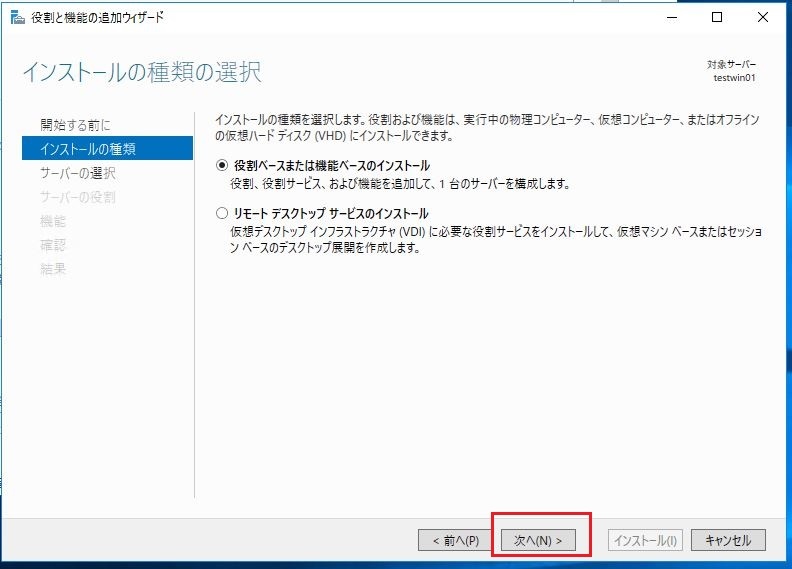
Task: Click the 結果 step in sidebar
Action: (53, 269)
